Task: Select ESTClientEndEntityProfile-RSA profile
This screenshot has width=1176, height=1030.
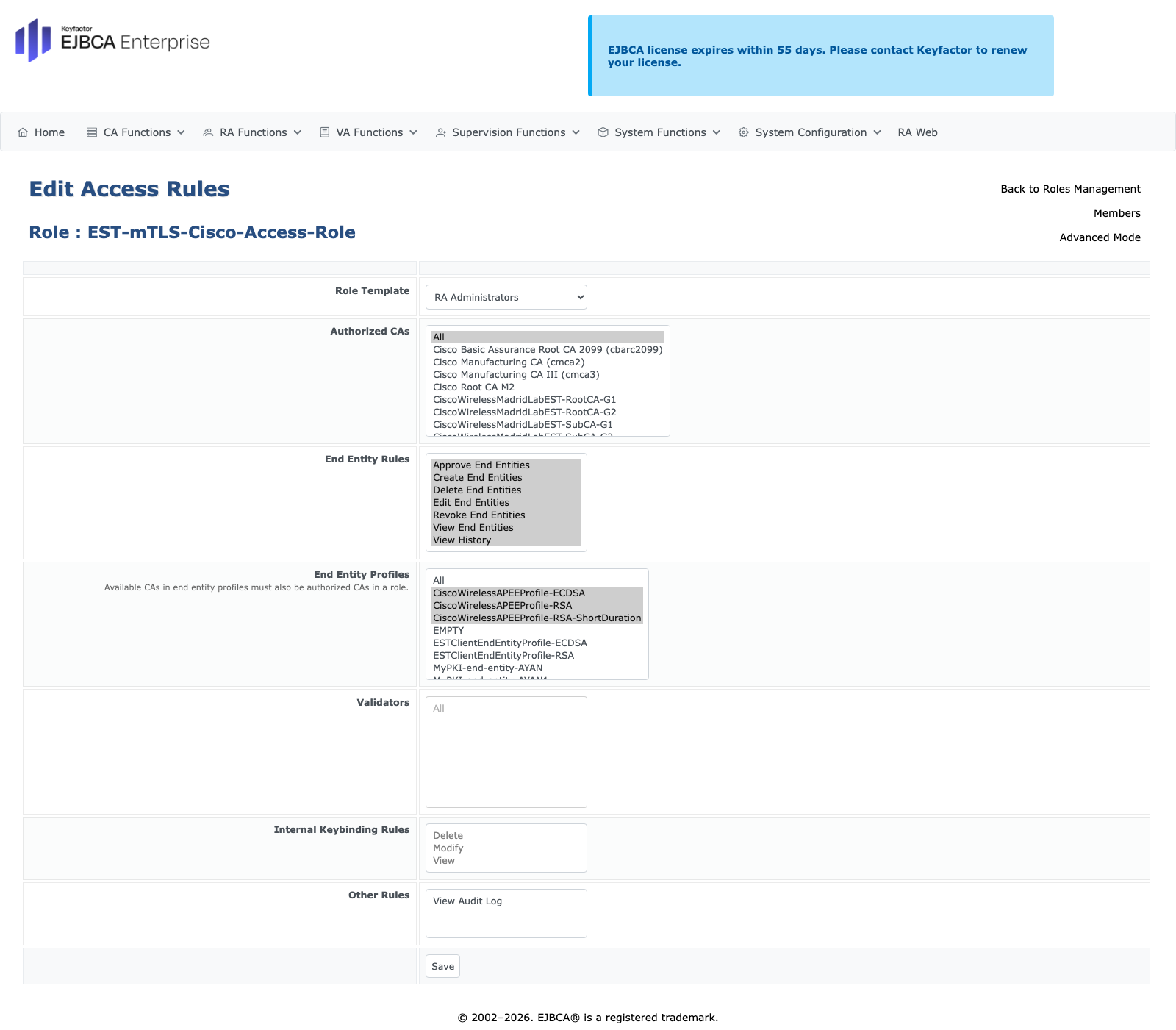Action: [x=537, y=656]
